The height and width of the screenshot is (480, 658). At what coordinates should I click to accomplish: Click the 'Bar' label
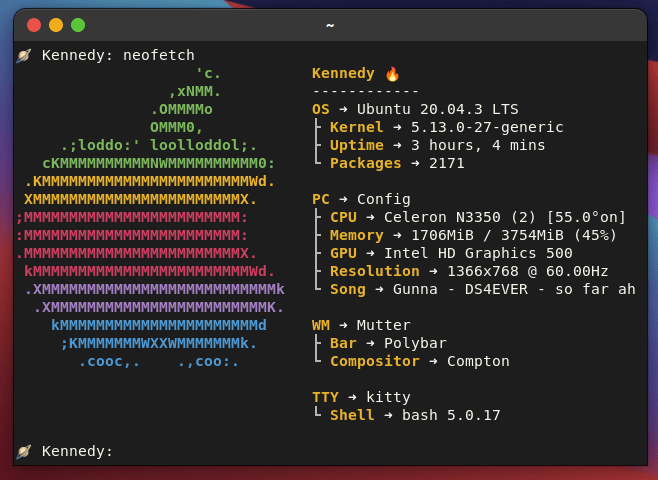[343, 344]
